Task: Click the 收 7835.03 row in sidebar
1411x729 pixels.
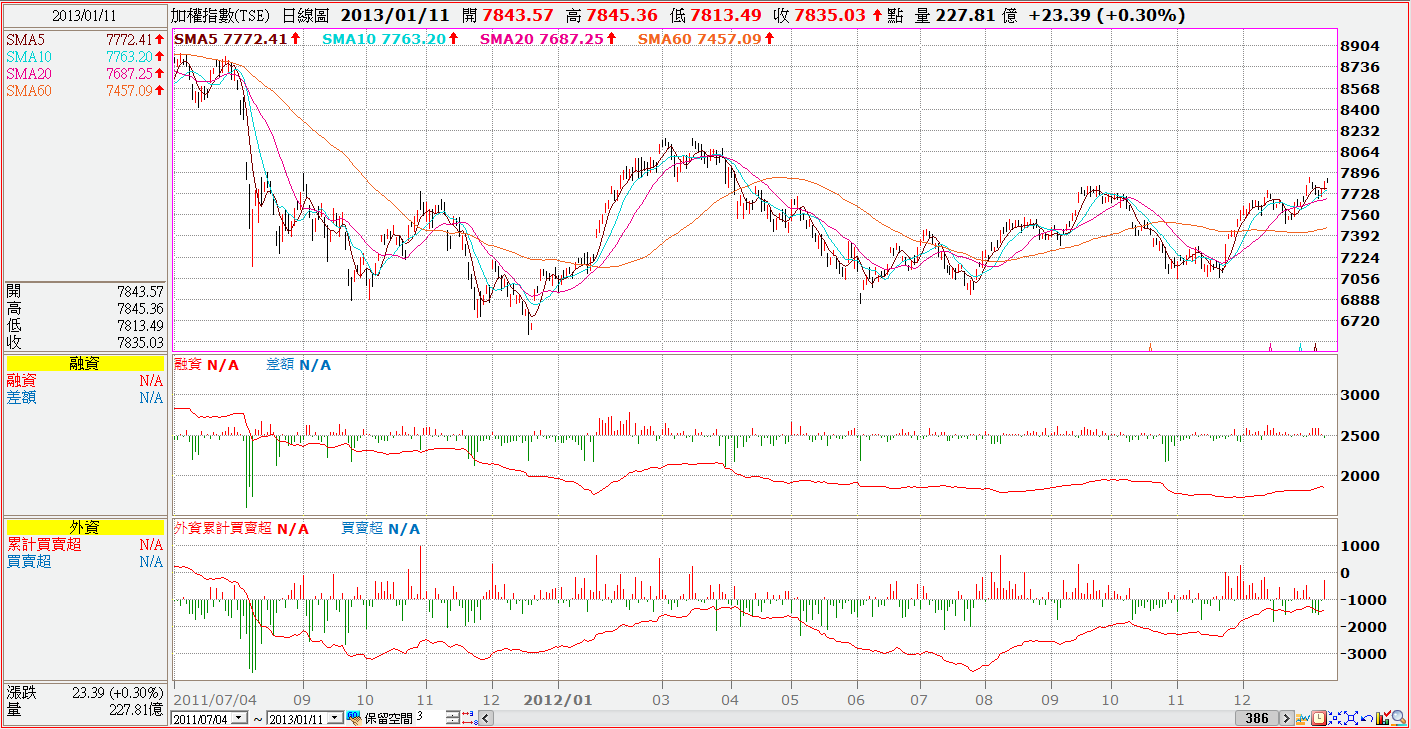Action: pyautogui.click(x=84, y=342)
